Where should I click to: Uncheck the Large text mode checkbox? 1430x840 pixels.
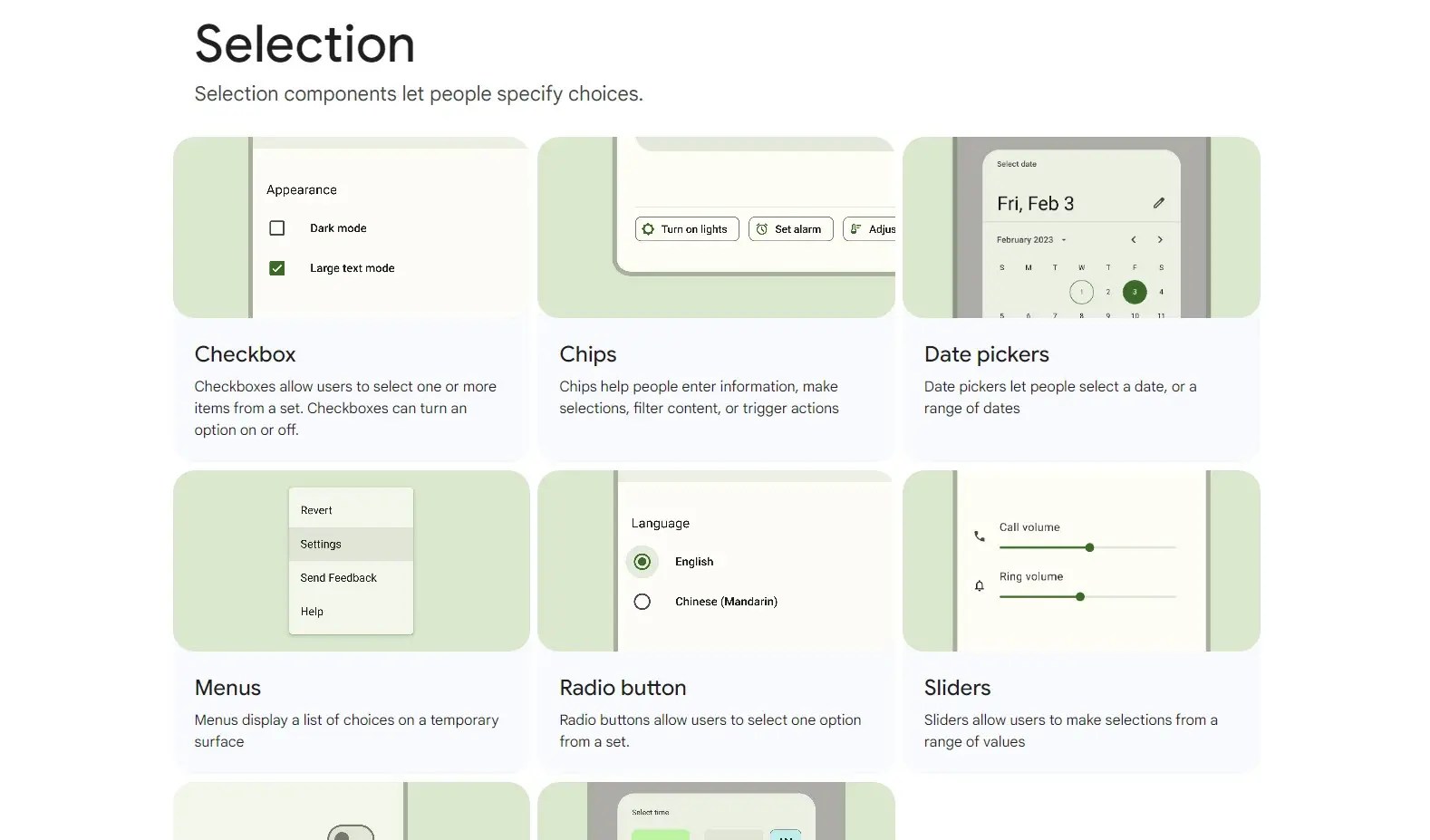pyautogui.click(x=277, y=268)
